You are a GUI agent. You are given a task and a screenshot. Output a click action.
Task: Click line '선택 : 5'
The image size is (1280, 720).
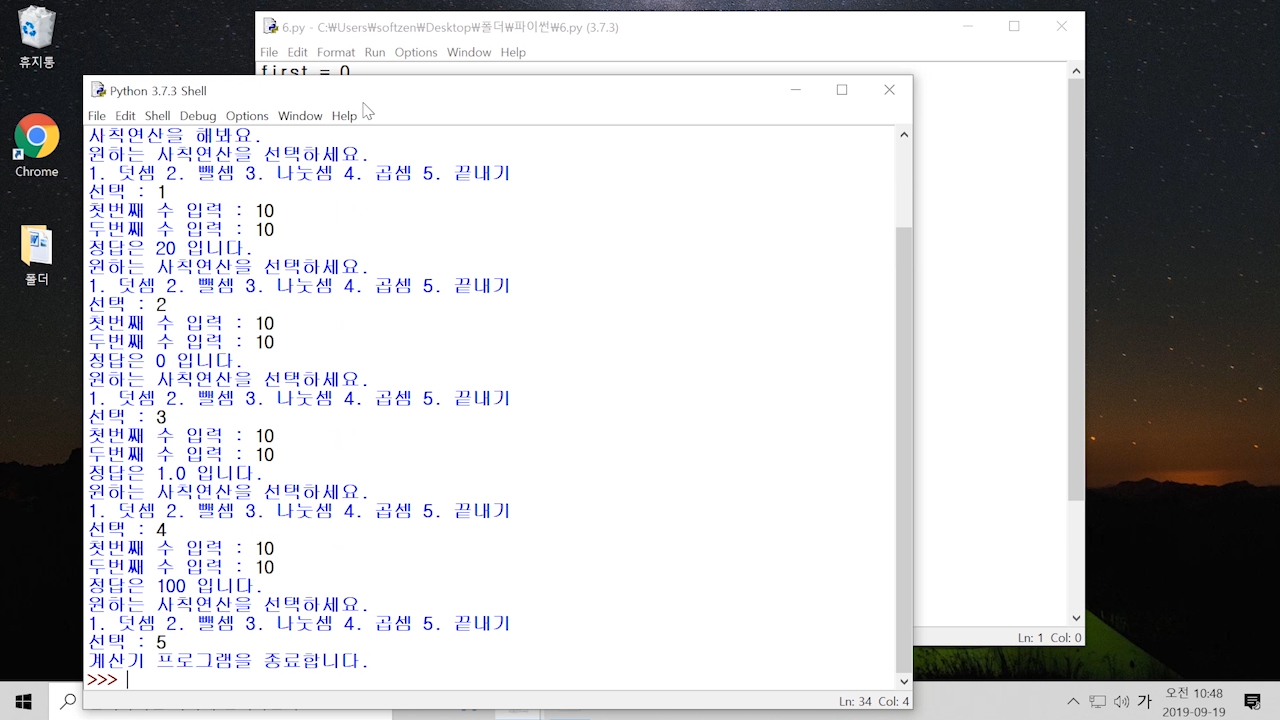pyautogui.click(x=127, y=642)
